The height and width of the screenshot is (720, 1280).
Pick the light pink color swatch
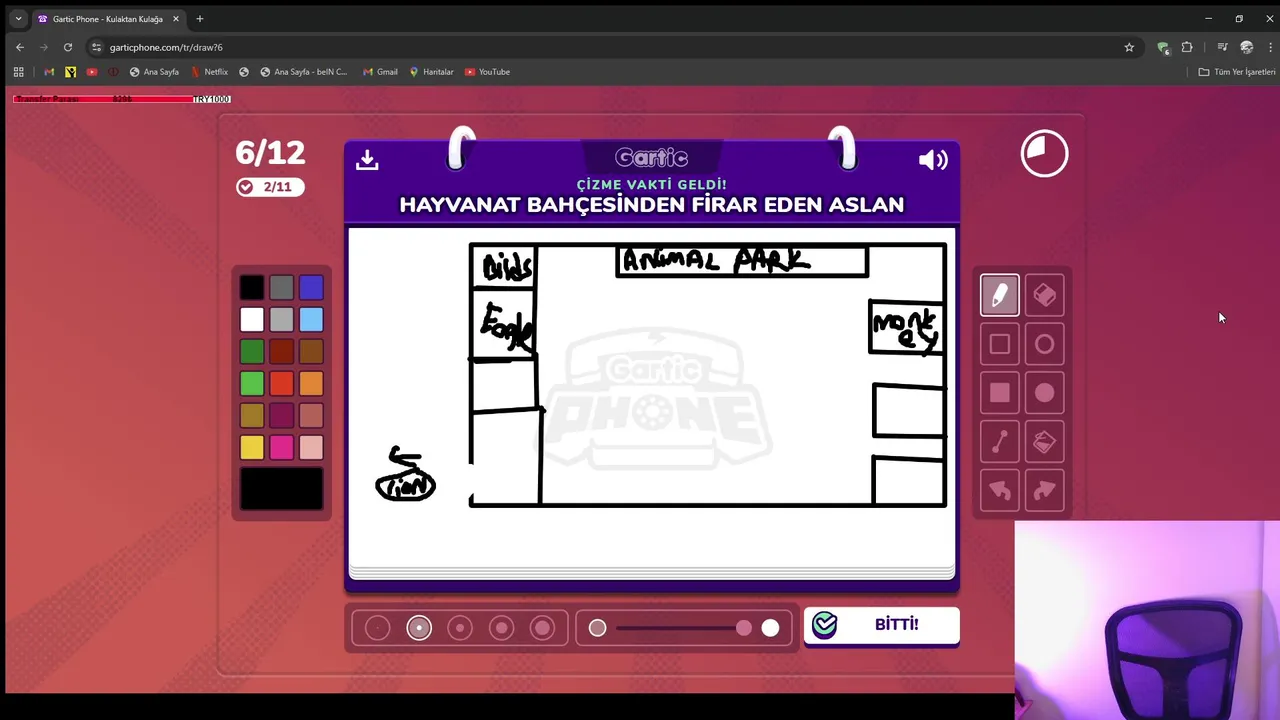[311, 447]
